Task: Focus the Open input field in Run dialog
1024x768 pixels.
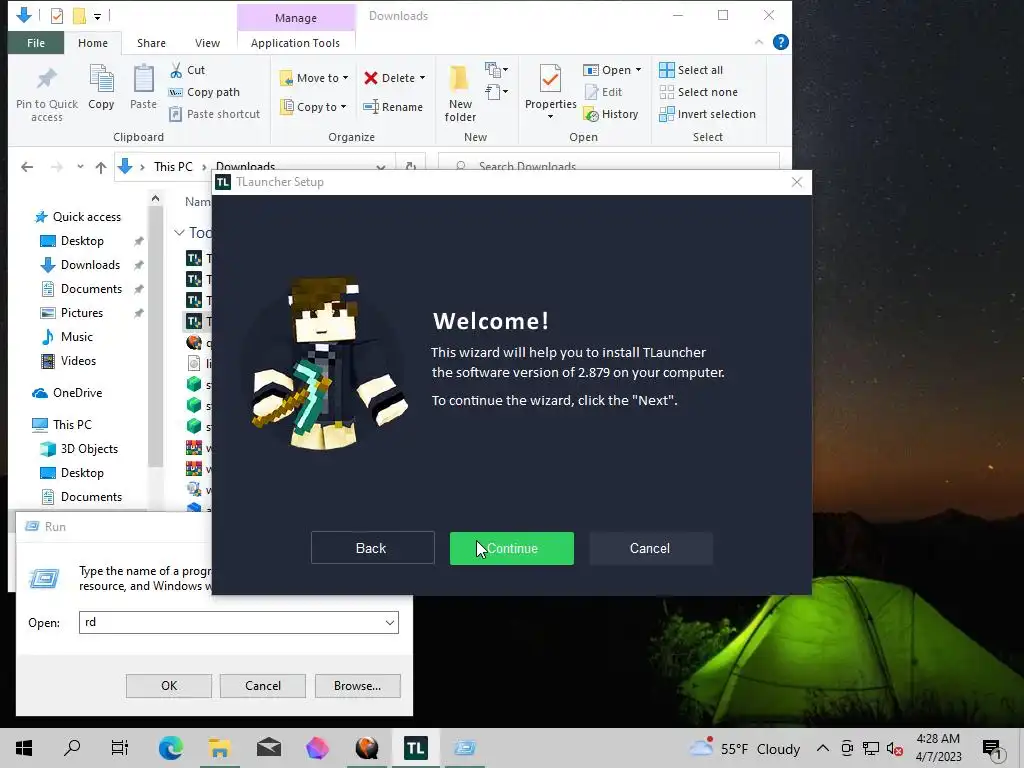Action: pyautogui.click(x=231, y=622)
